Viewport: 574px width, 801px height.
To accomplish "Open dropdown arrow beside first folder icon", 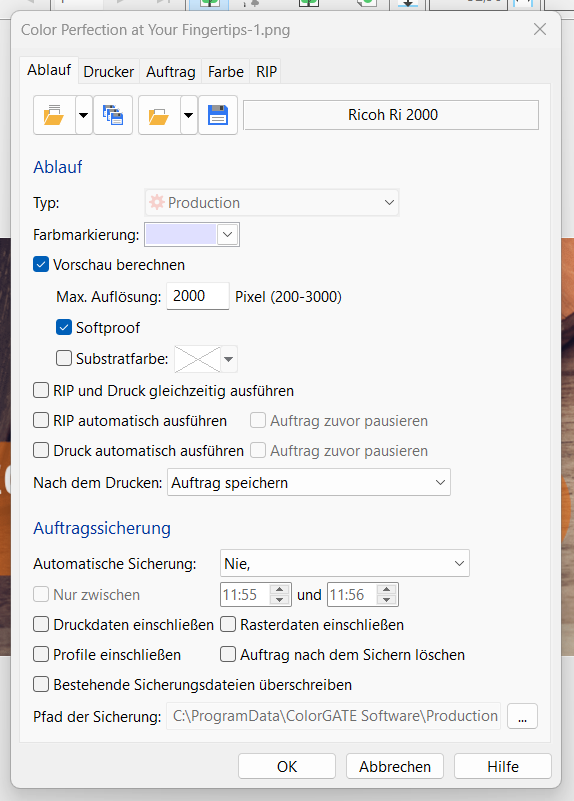I will (x=84, y=115).
